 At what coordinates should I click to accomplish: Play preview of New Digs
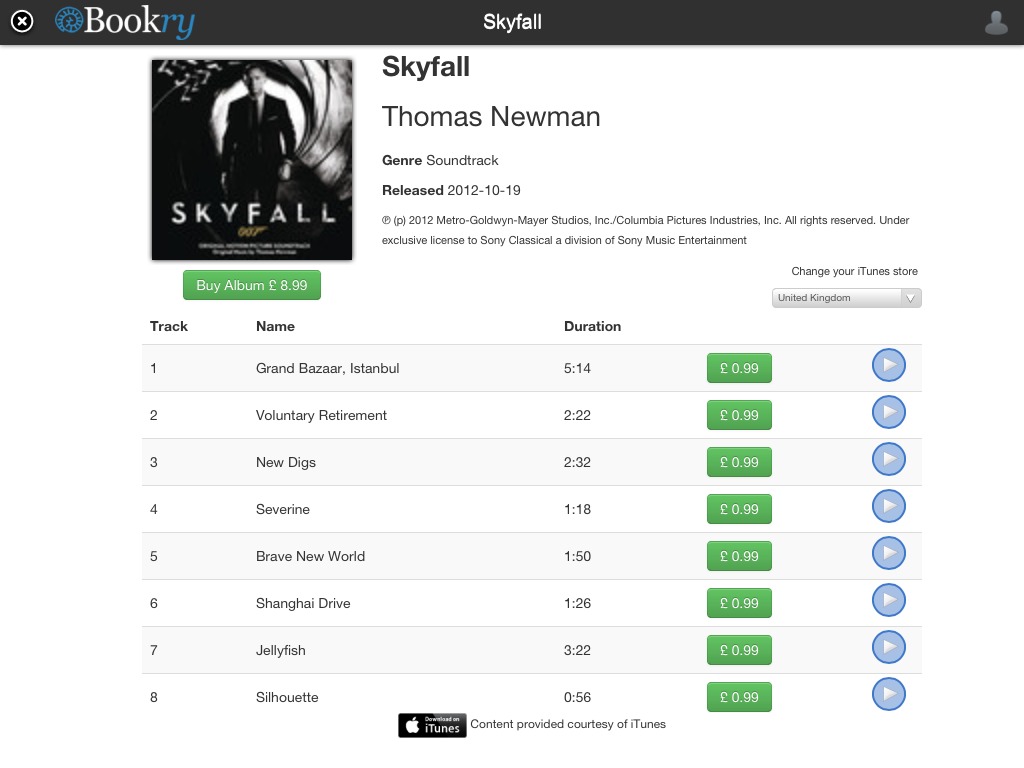tap(888, 459)
